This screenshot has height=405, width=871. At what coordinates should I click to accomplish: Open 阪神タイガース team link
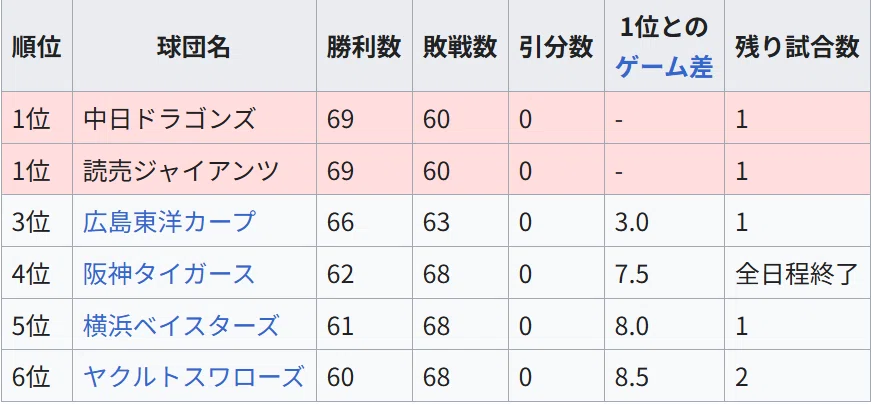point(169,274)
